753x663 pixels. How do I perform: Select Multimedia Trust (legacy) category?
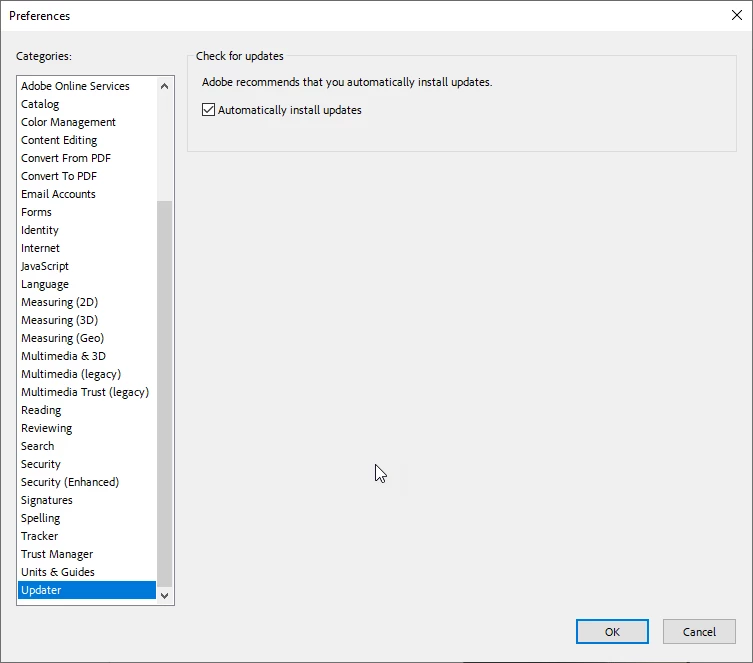click(87, 392)
